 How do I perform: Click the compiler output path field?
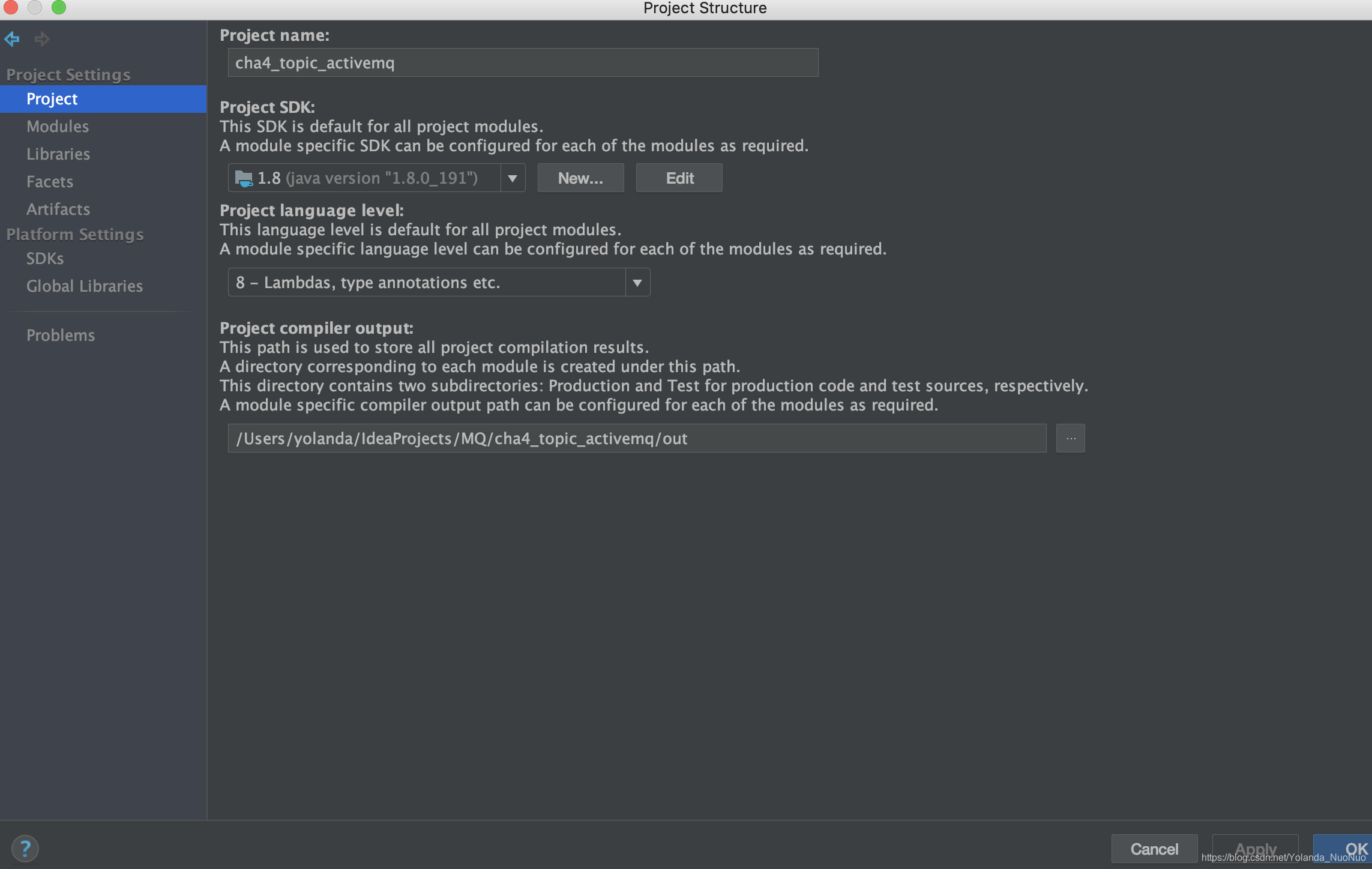636,438
